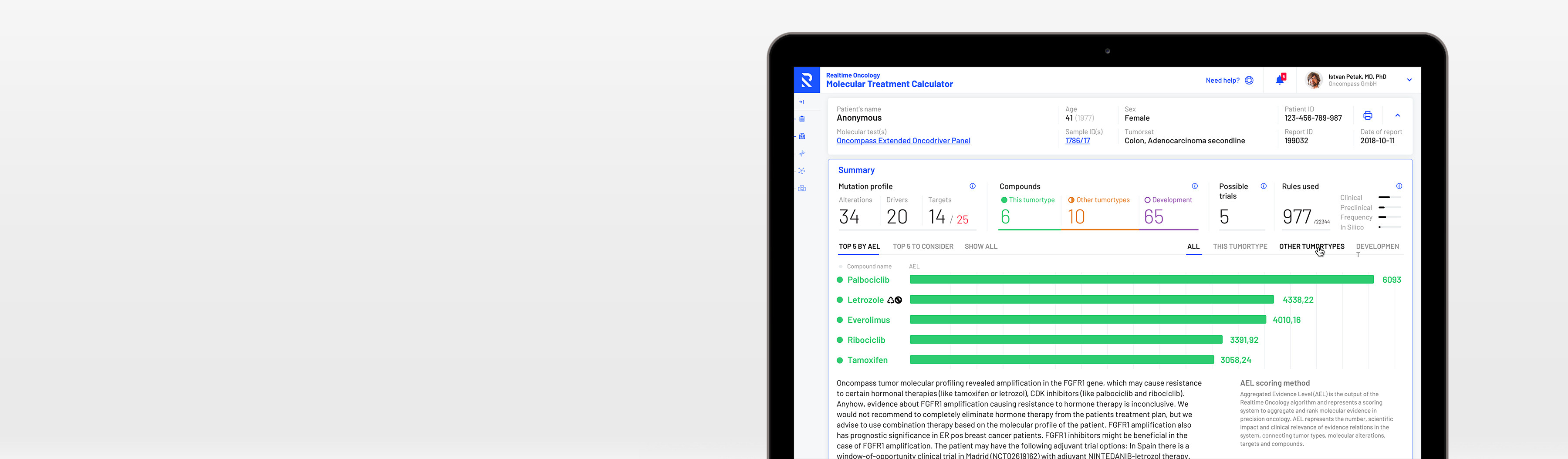
Task: Open Oncompass Extended Oncodriver Panel link
Action: click(903, 141)
